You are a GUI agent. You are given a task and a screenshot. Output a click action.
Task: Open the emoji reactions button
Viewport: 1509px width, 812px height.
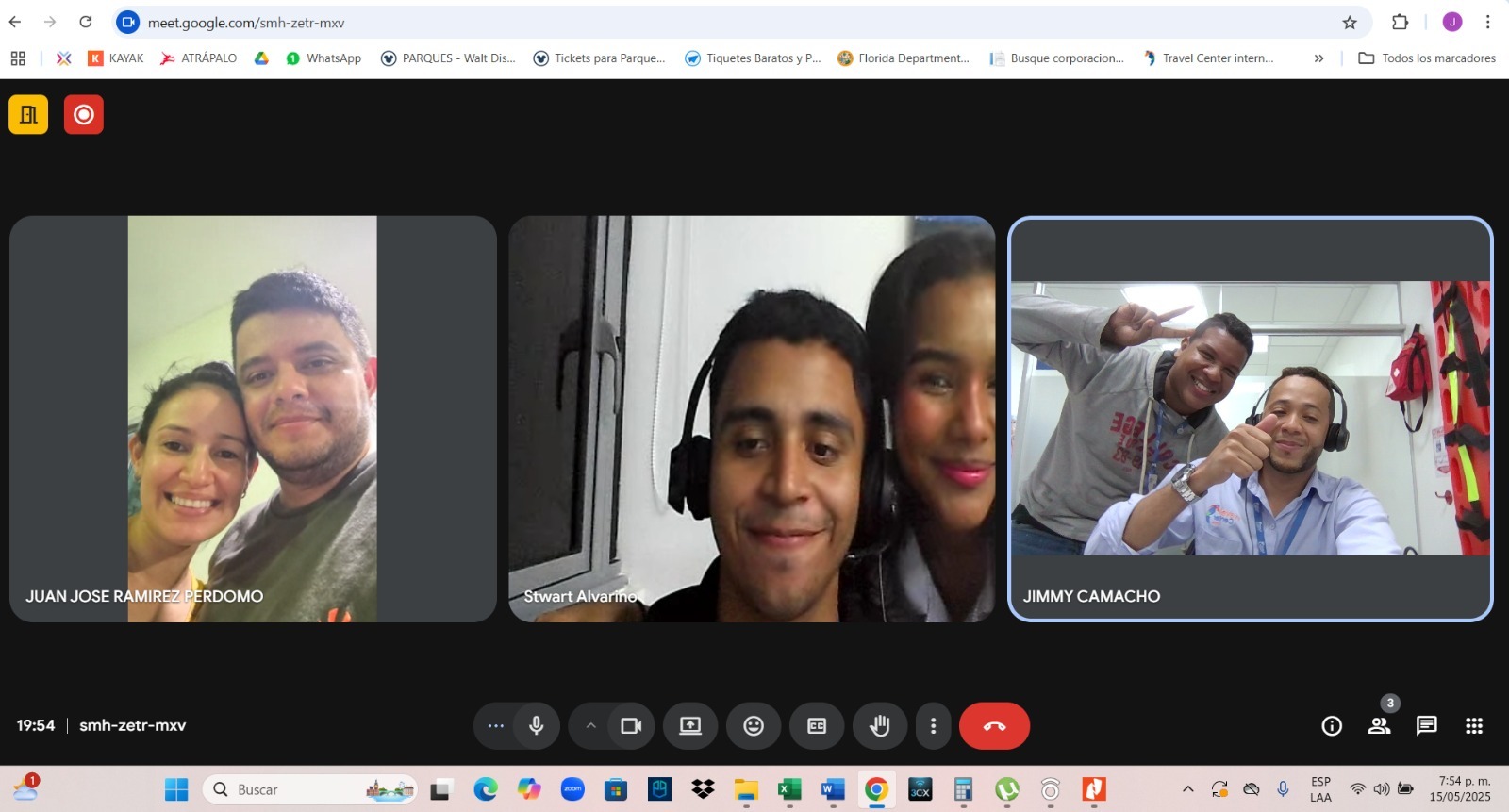(x=754, y=725)
